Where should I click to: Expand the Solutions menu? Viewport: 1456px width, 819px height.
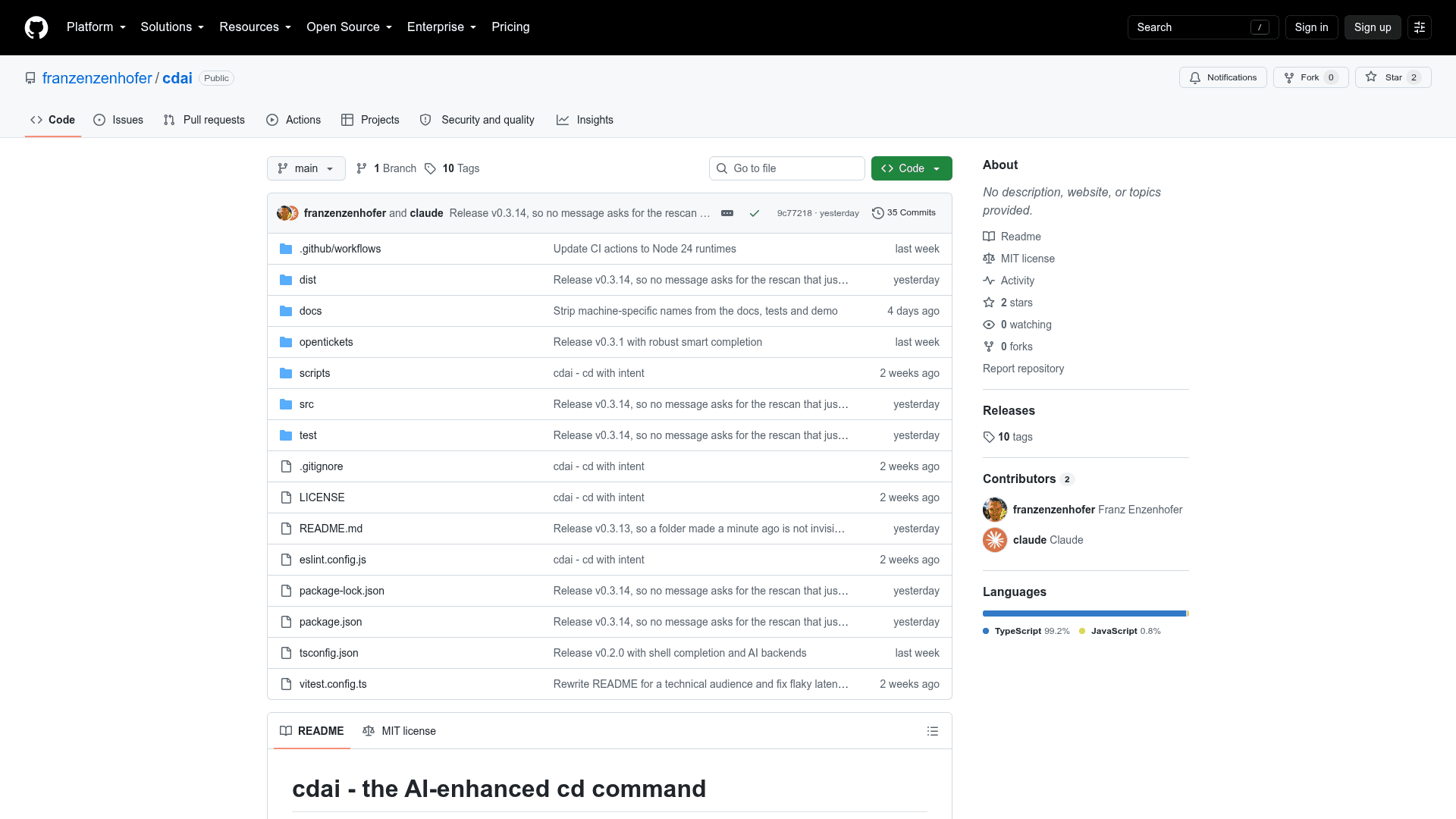[172, 27]
